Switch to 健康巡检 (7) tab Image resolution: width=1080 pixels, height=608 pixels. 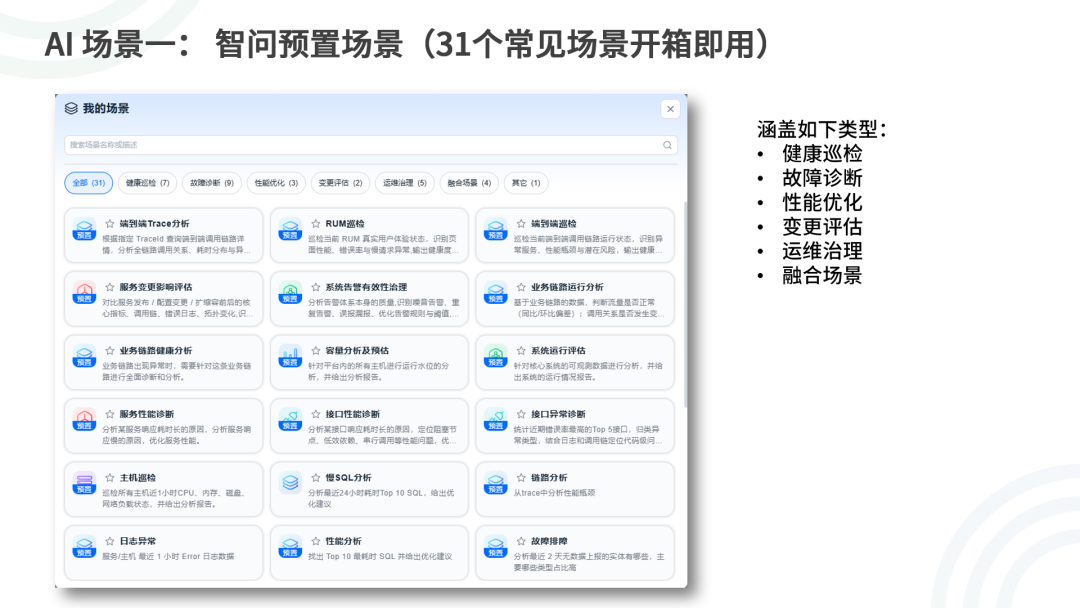click(x=147, y=182)
